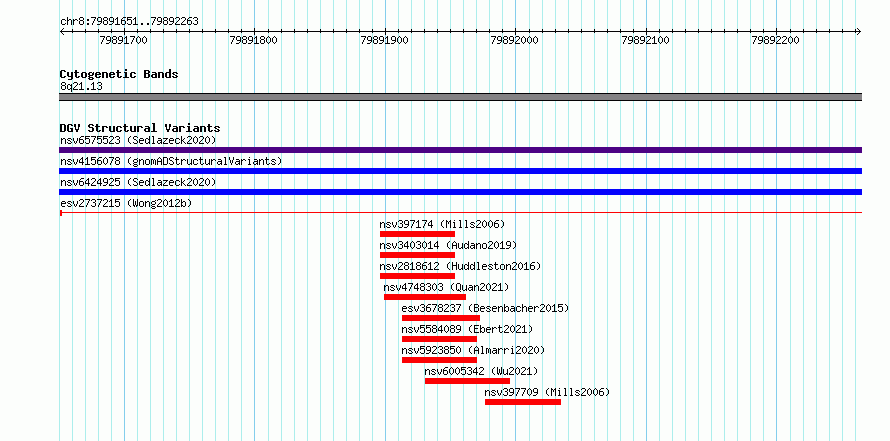Click the red bar under nsv5584089

pyautogui.click(x=439, y=339)
